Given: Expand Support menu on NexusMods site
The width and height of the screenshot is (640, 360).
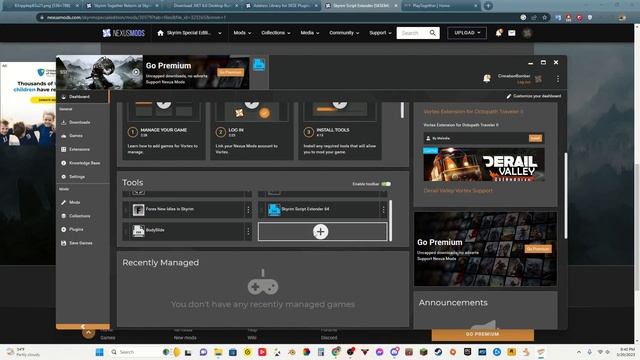Looking at the screenshot, I should point(380,33).
